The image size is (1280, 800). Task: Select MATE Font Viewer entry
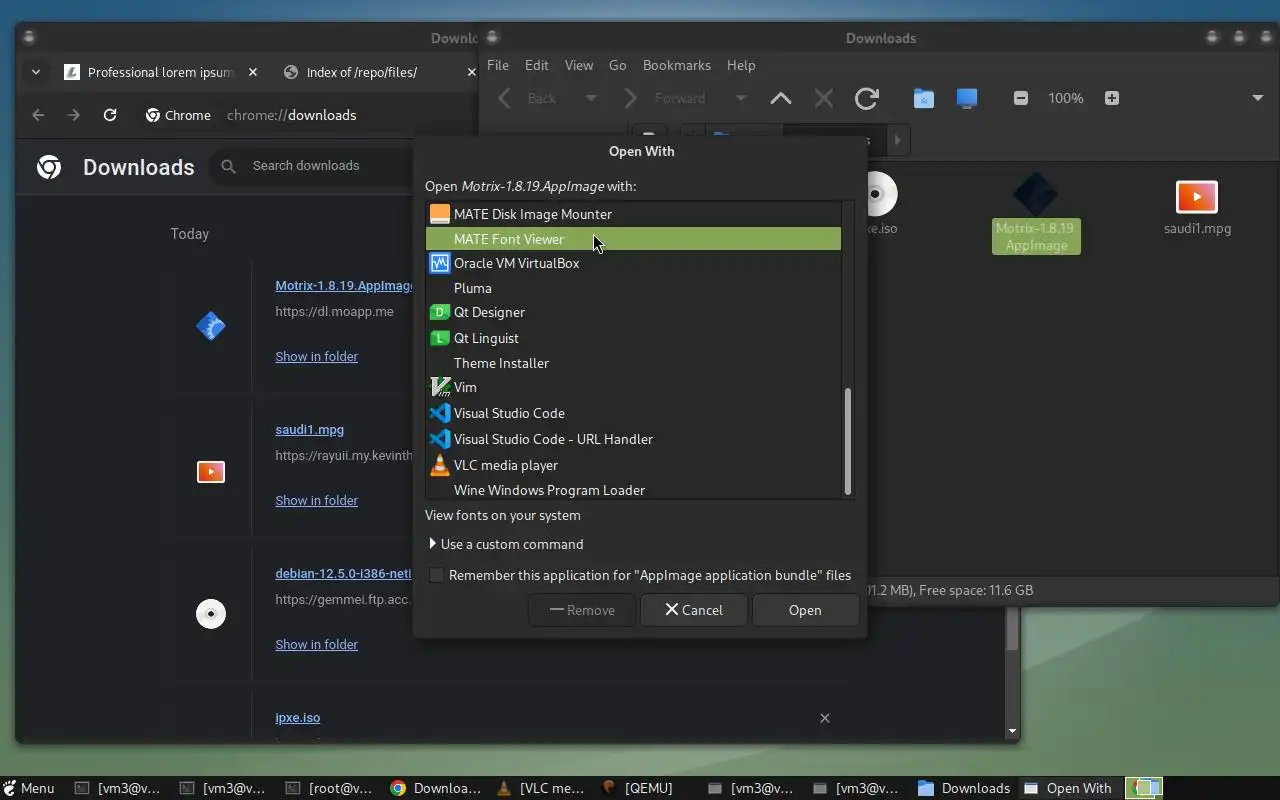click(x=633, y=239)
